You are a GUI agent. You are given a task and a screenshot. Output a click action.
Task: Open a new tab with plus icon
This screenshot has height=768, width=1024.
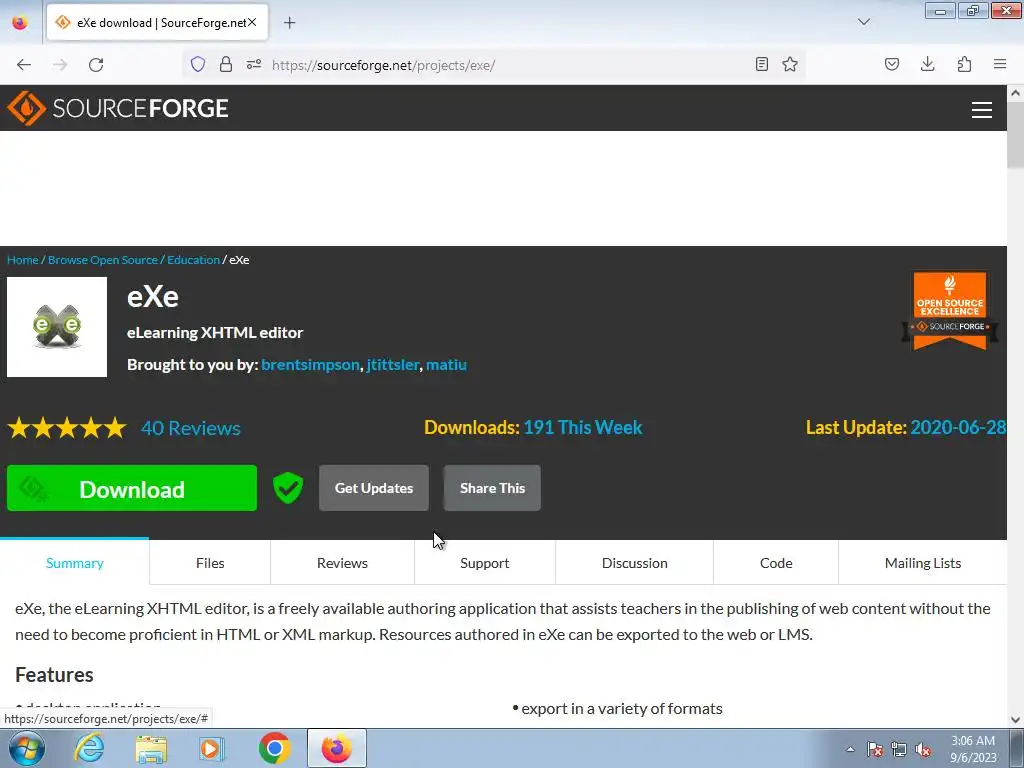[x=290, y=23]
